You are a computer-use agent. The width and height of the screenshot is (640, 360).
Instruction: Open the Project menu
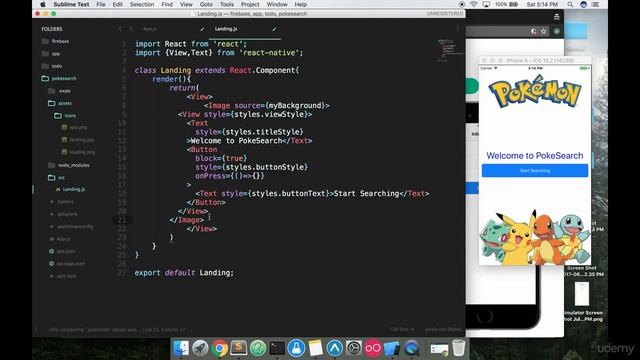pyautogui.click(x=250, y=4)
